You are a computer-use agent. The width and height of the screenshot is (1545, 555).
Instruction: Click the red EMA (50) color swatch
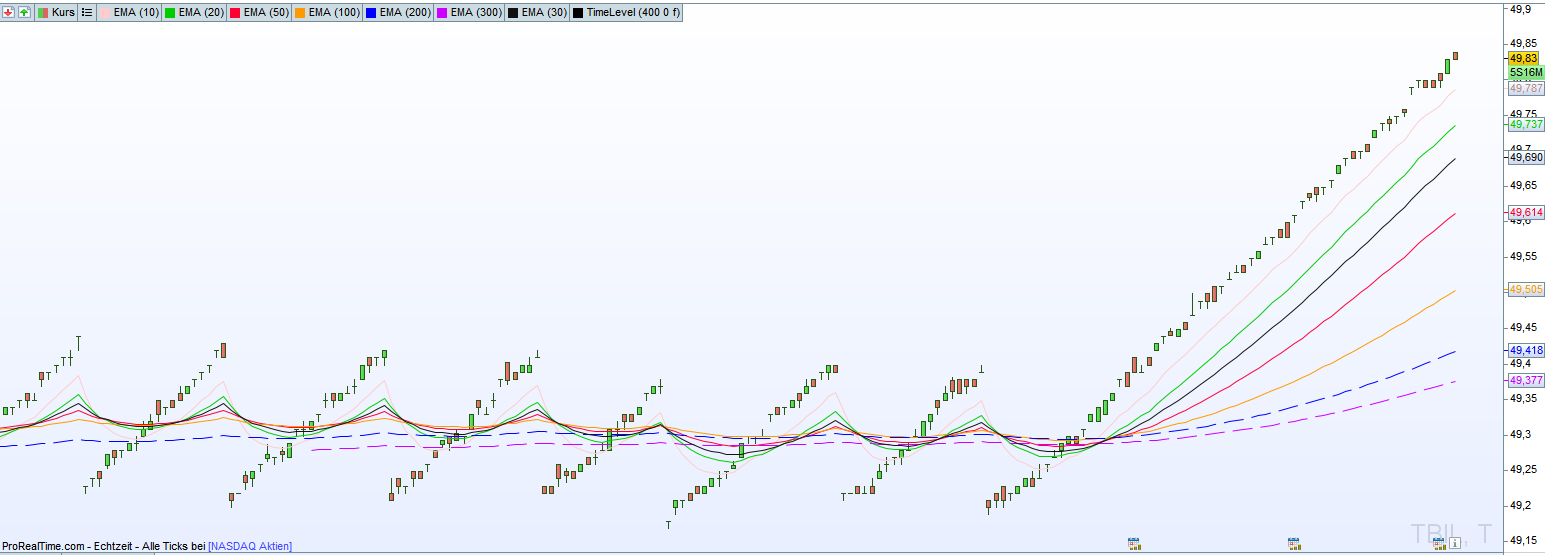click(236, 13)
